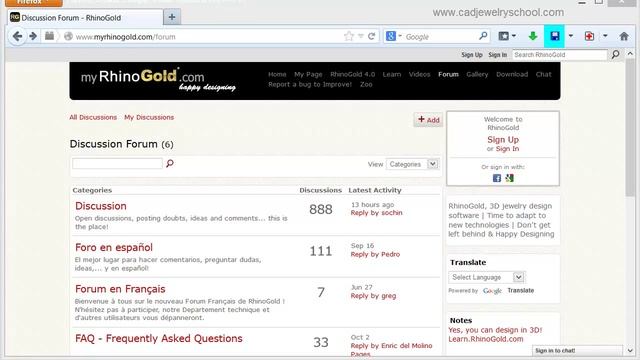Bookmark this page with the star icon
This screenshot has width=640, height=360.
(x=349, y=36)
